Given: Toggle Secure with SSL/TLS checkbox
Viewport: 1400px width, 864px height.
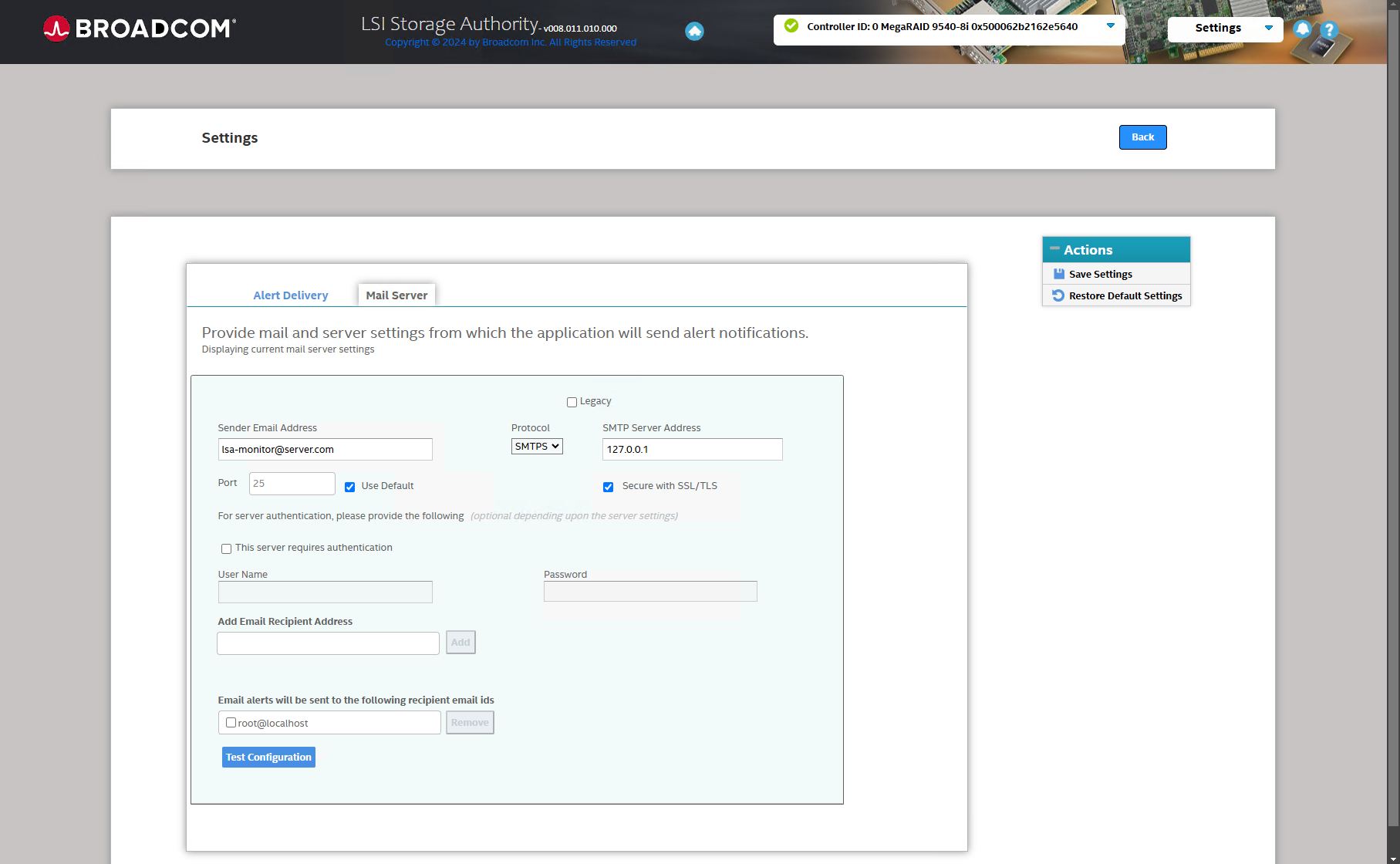Looking at the screenshot, I should [608, 487].
